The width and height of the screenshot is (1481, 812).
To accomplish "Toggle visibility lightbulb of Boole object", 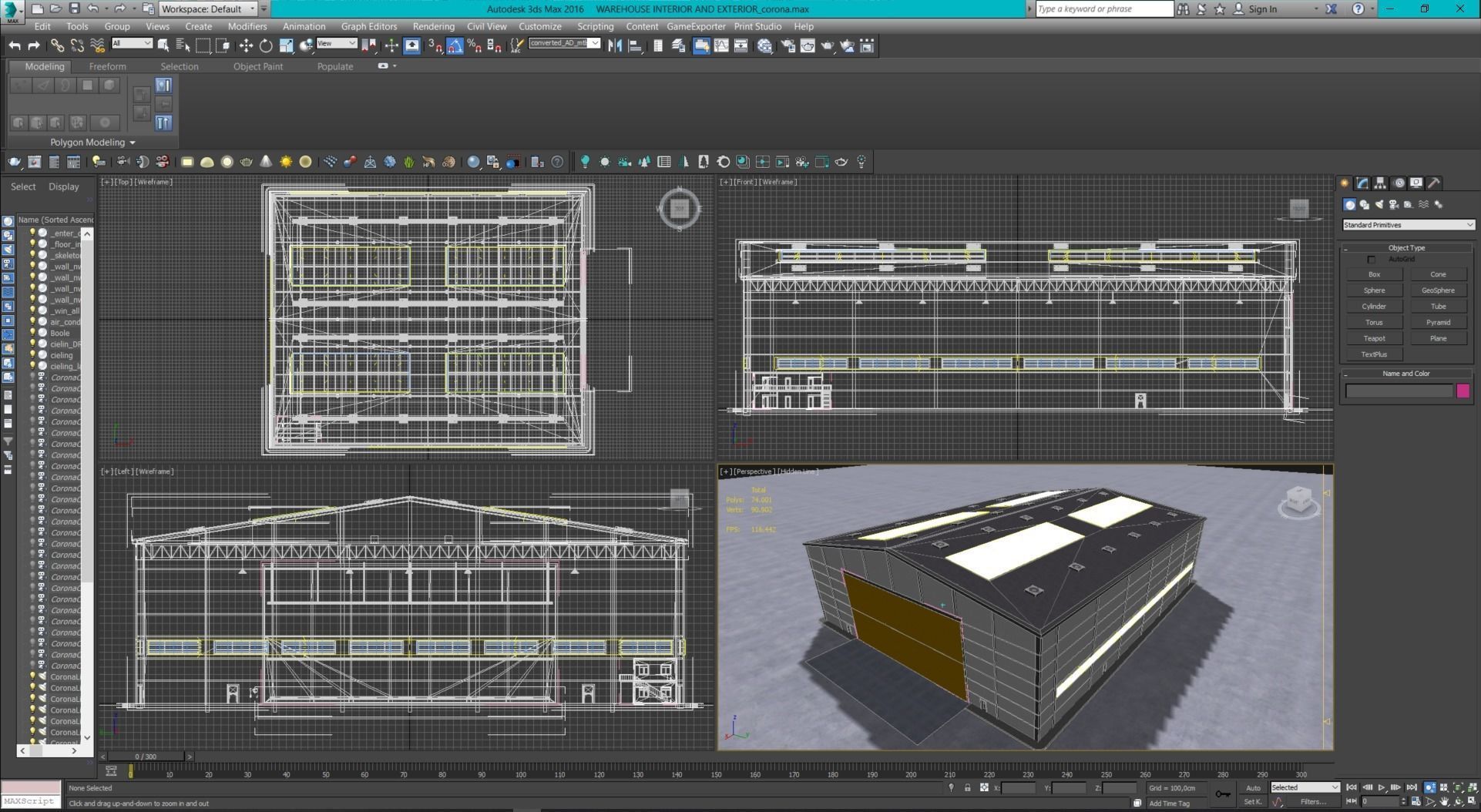I will pyautogui.click(x=32, y=333).
